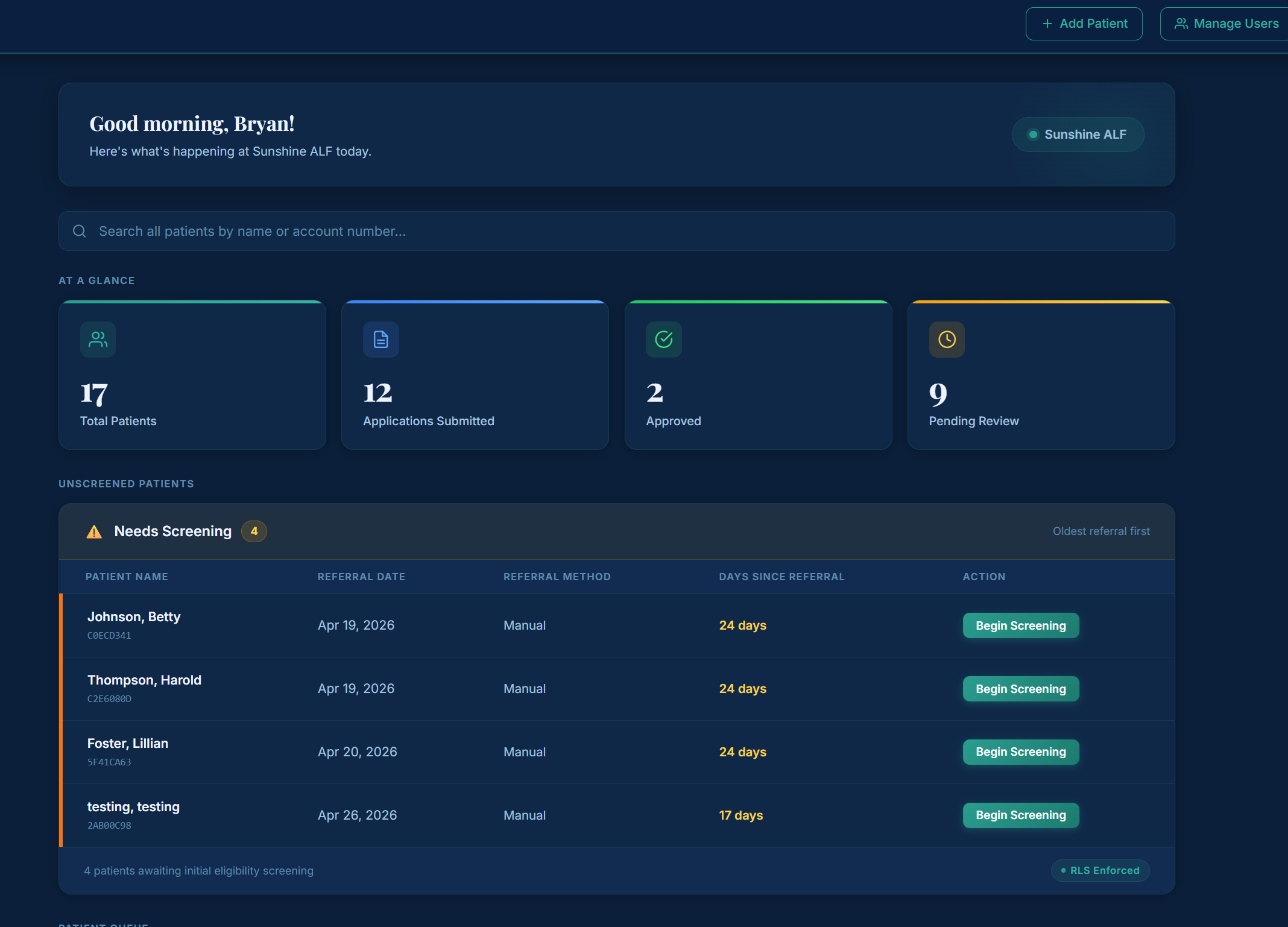The width and height of the screenshot is (1288, 927).
Task: Click account number 5F41CA63
Action: coord(109,762)
